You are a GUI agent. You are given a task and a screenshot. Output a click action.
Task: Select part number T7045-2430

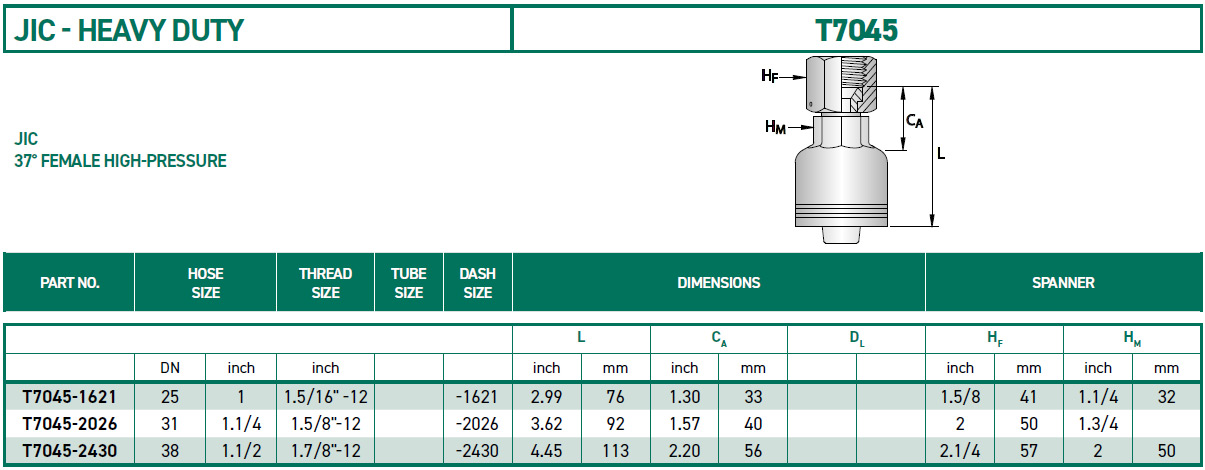[69, 451]
